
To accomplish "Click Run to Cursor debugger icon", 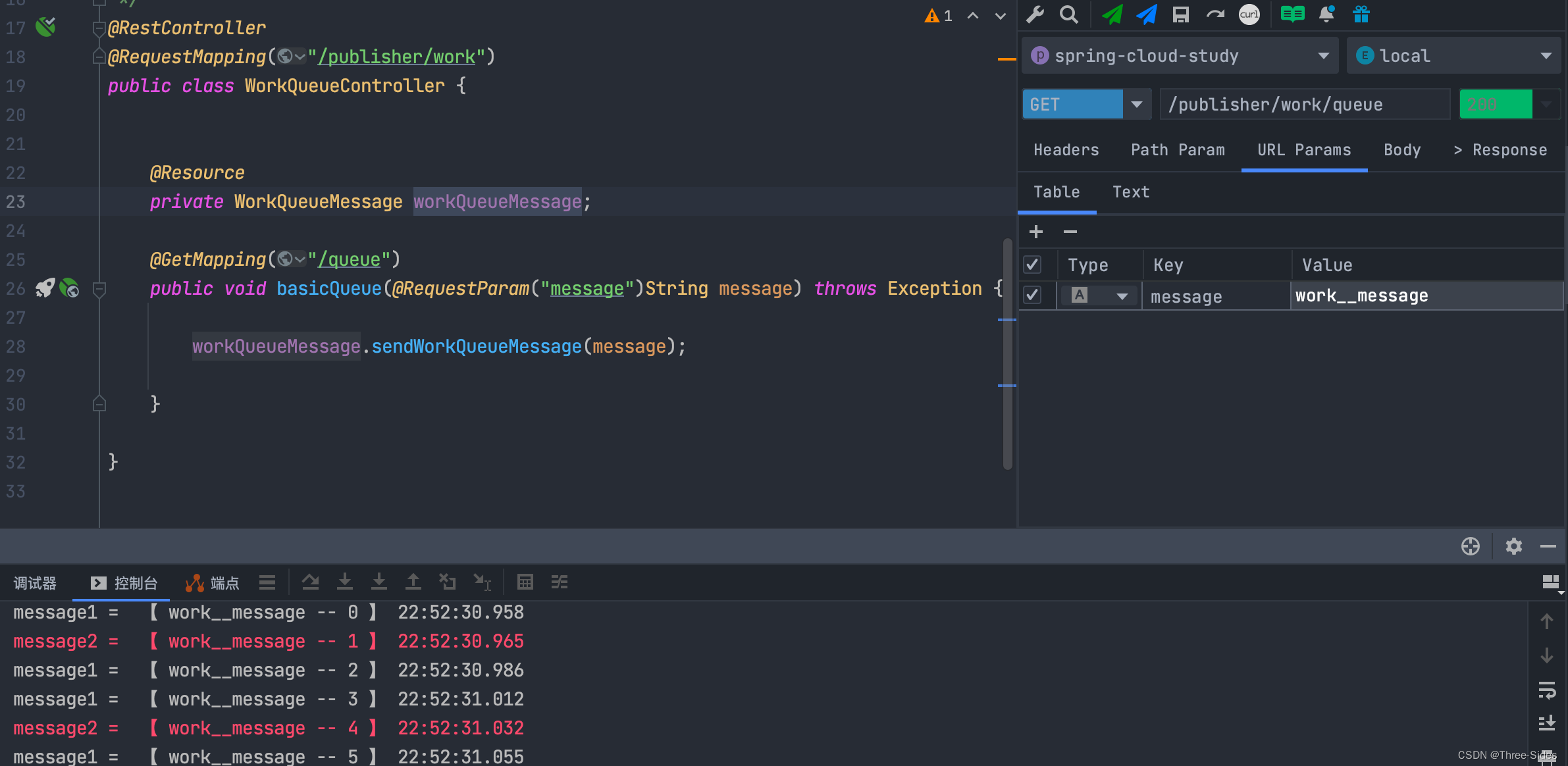I will tap(483, 582).
